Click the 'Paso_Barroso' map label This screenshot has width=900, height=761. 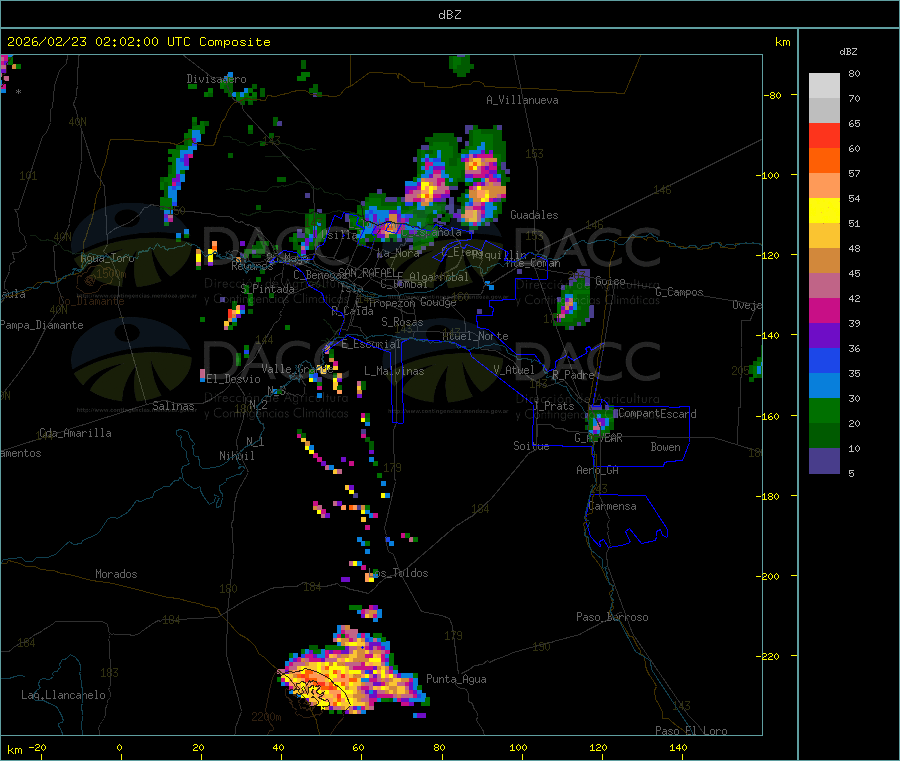click(x=612, y=617)
